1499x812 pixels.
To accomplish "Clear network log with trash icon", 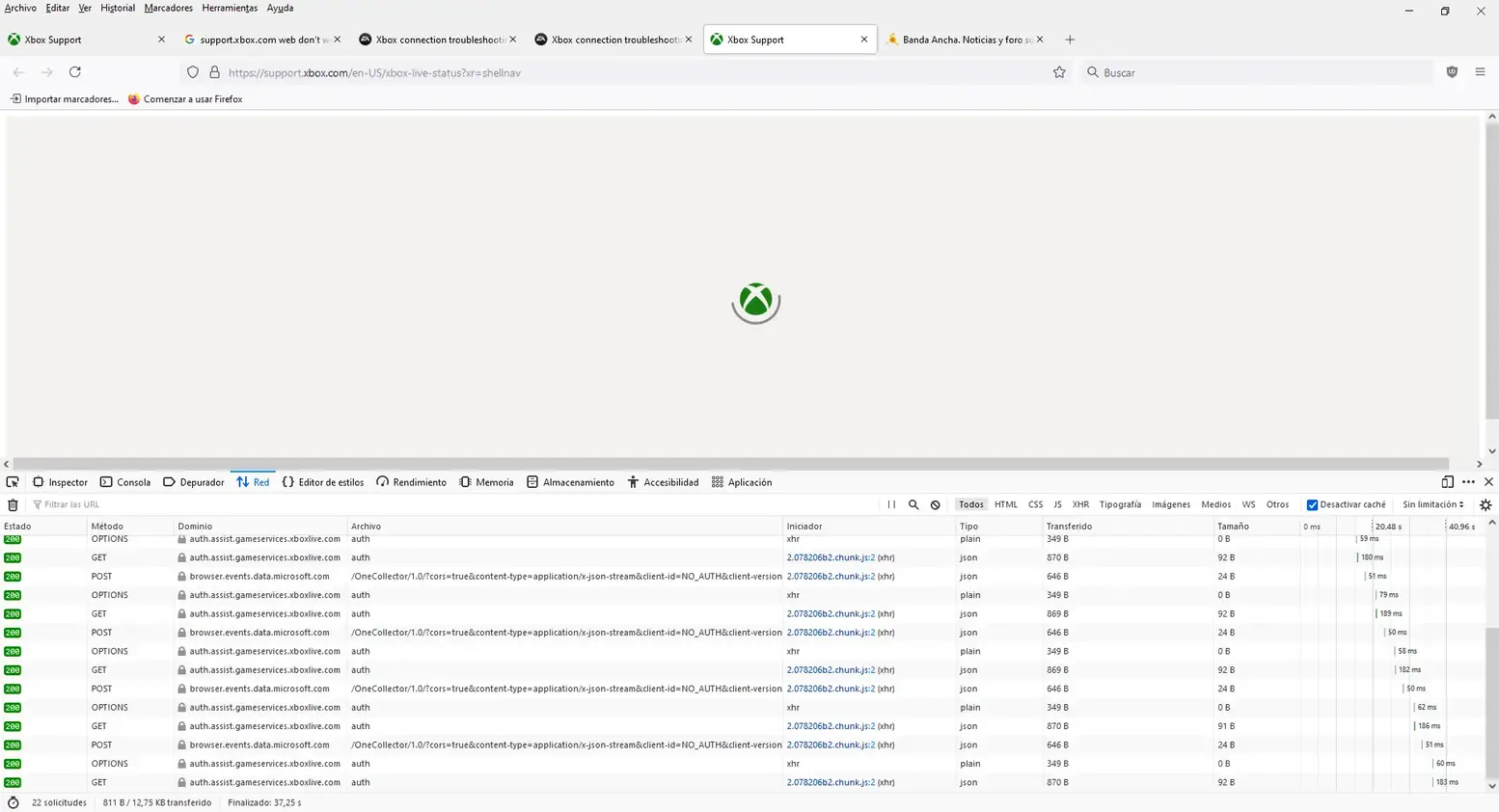I will 13,504.
